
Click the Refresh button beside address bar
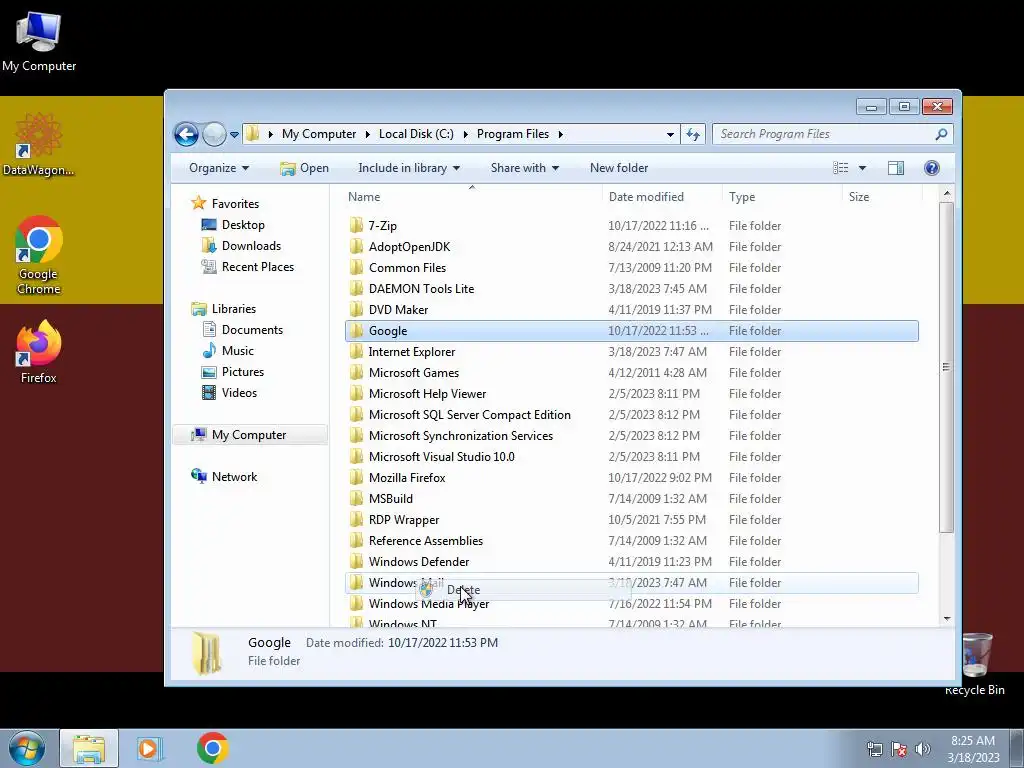pyautogui.click(x=693, y=135)
